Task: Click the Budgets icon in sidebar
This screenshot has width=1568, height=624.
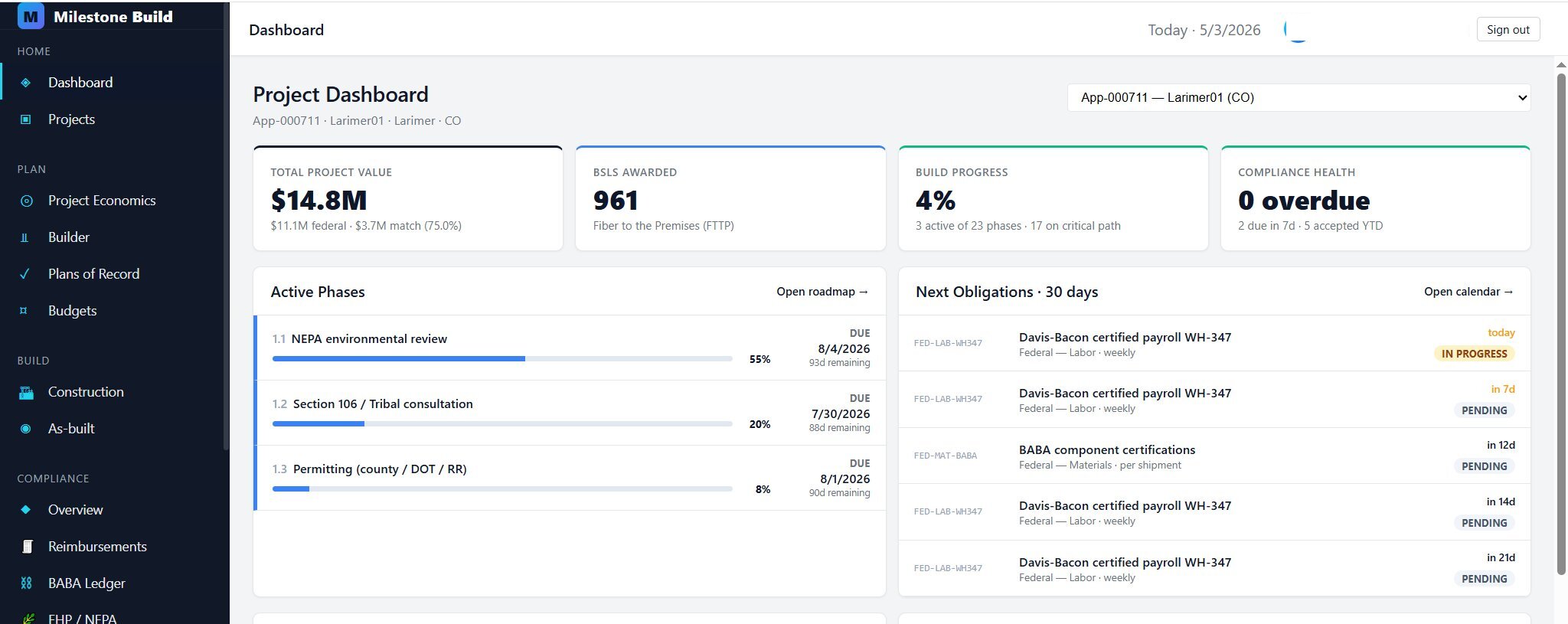Action: pyautogui.click(x=24, y=311)
